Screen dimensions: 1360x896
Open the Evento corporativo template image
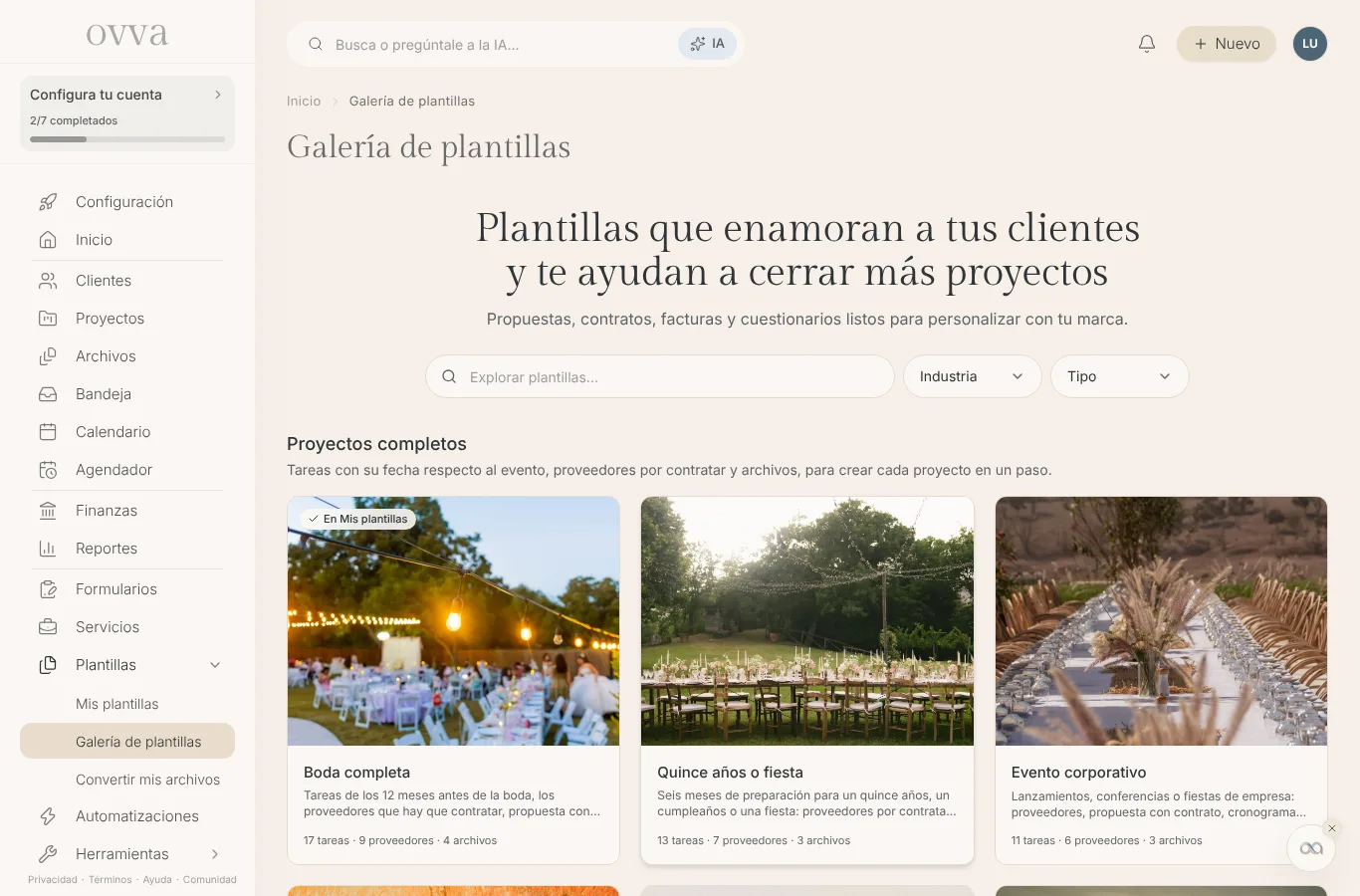[x=1161, y=621]
